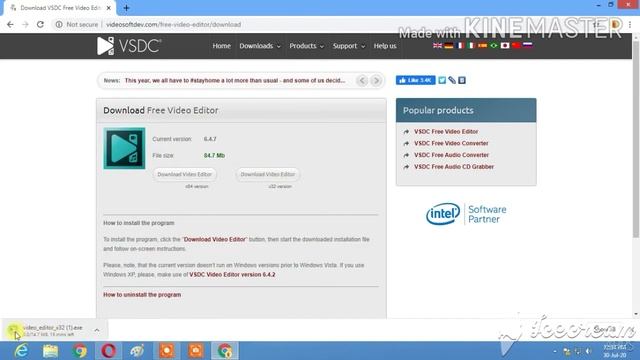The height and width of the screenshot is (360, 640).
Task: Open VSDC Free Audio Converter link
Action: coord(451,155)
